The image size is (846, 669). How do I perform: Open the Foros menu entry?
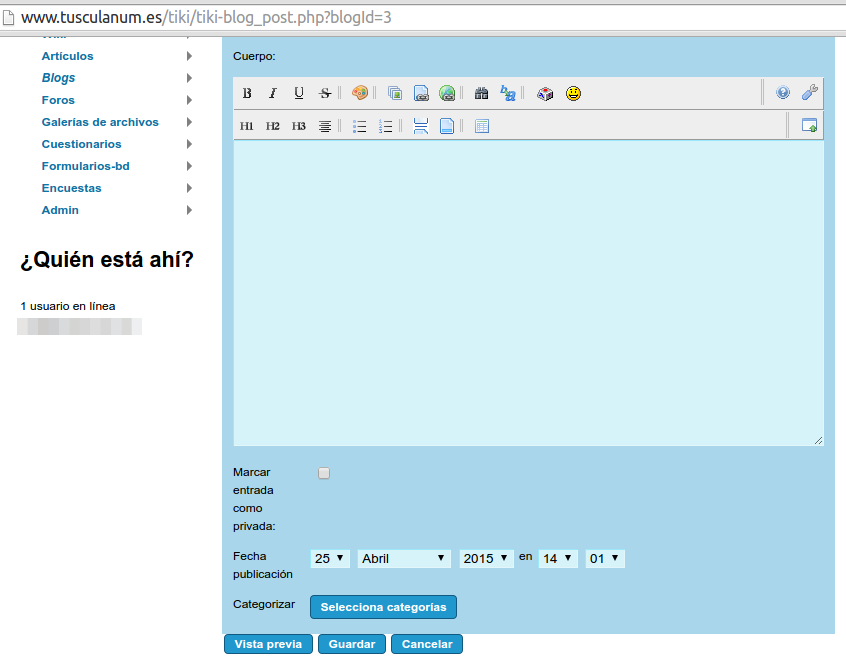58,100
